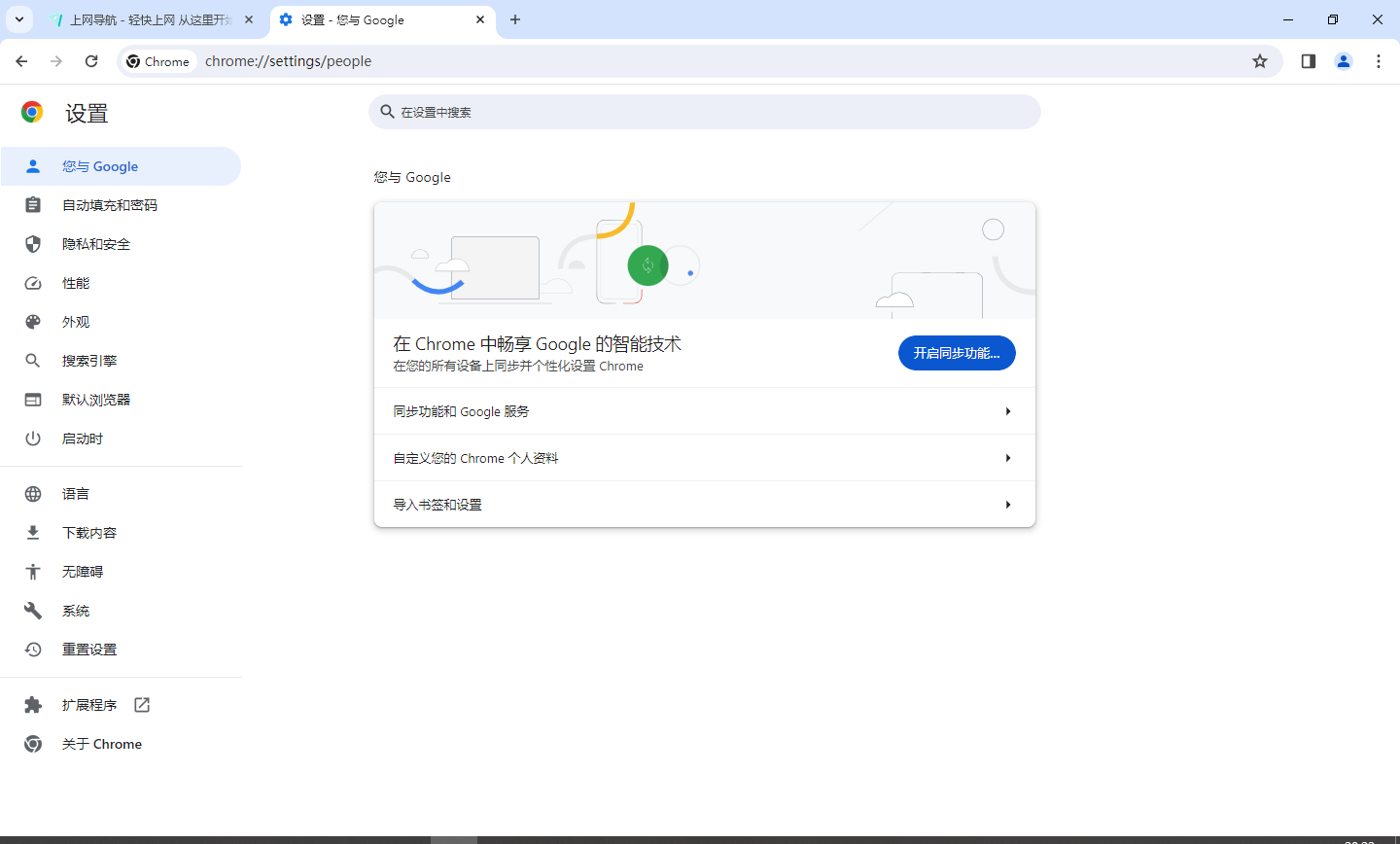Viewport: 1400px width, 844px height.
Task: Open 性能 settings
Action: tap(121, 283)
